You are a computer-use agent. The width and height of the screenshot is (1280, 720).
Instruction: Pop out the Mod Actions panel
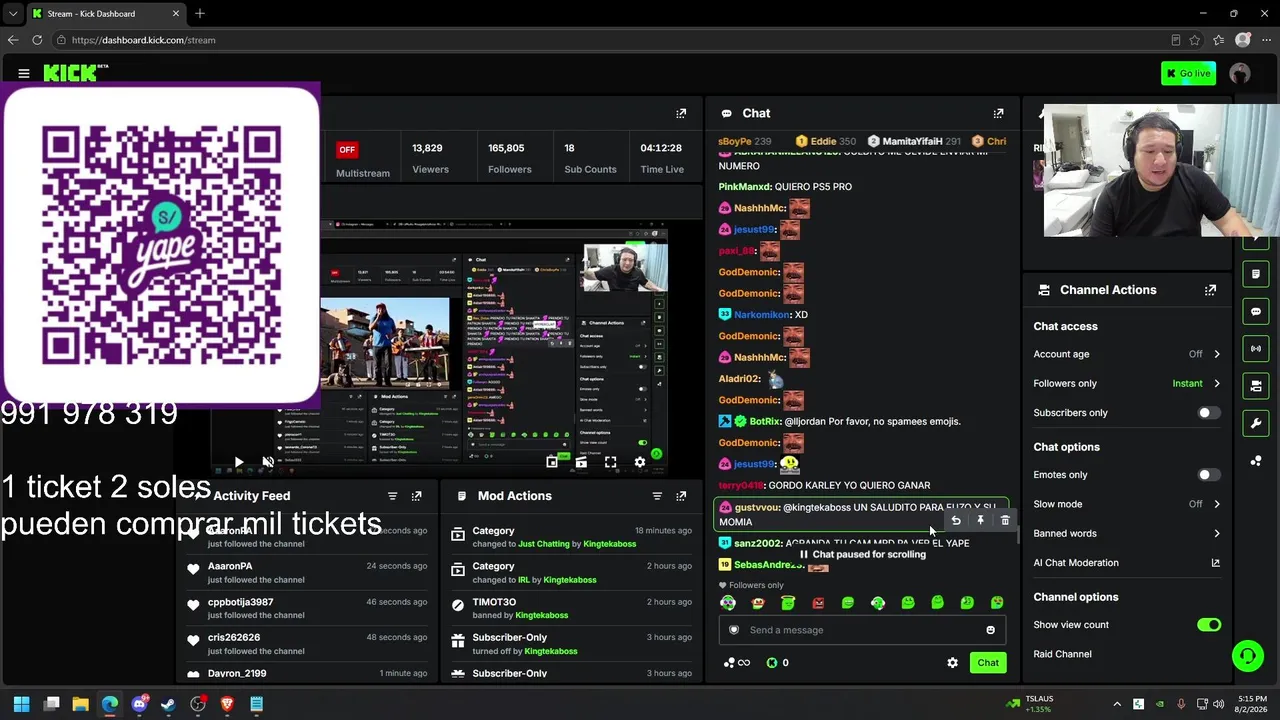[x=681, y=496]
